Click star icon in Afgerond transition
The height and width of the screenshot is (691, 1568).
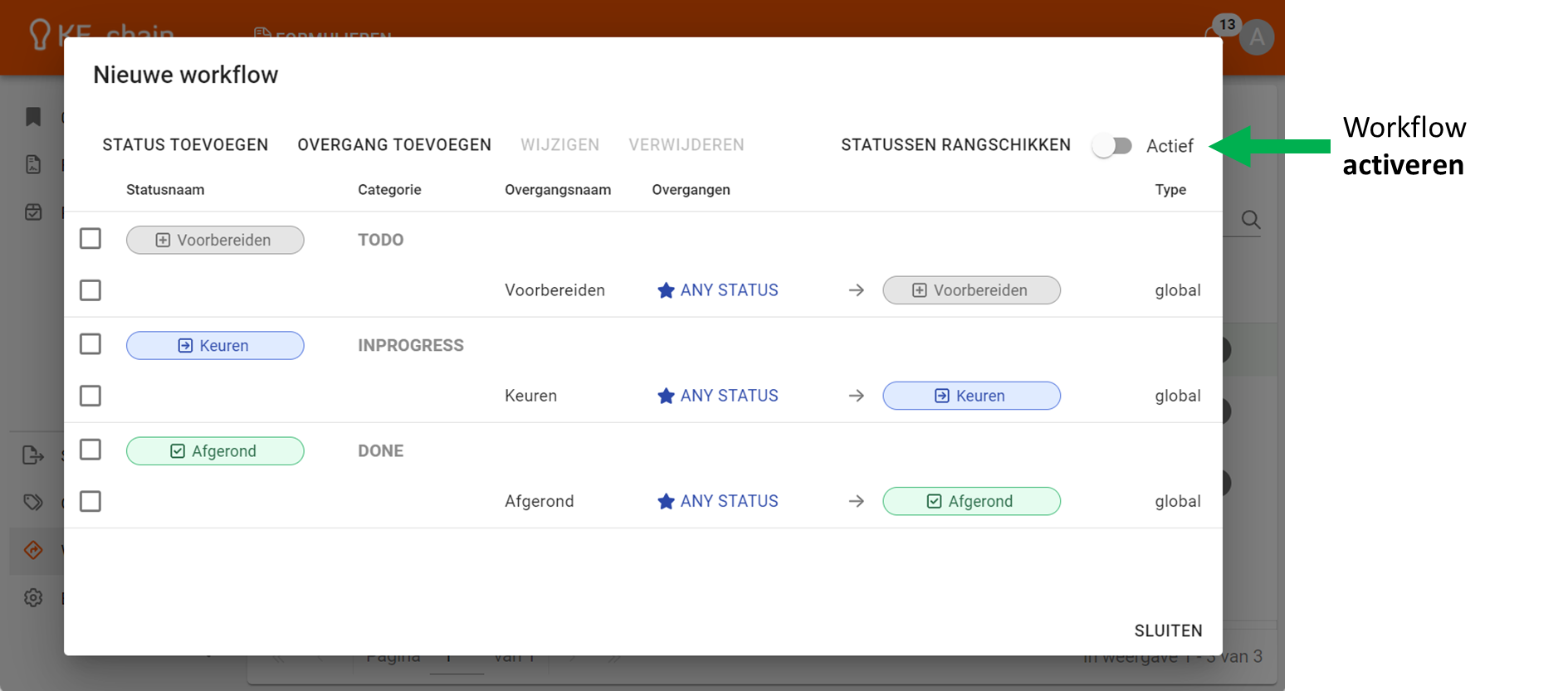click(x=666, y=501)
